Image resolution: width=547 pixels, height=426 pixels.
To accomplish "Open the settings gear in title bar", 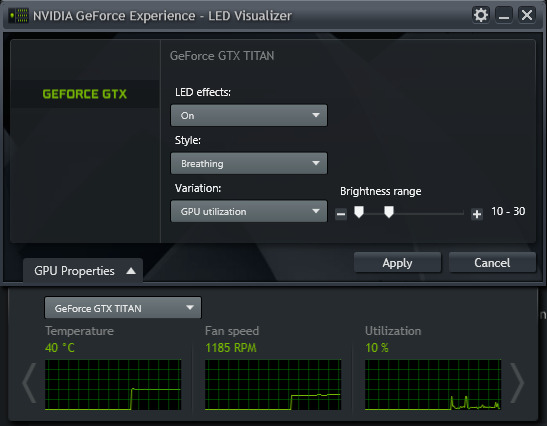I will coord(481,15).
